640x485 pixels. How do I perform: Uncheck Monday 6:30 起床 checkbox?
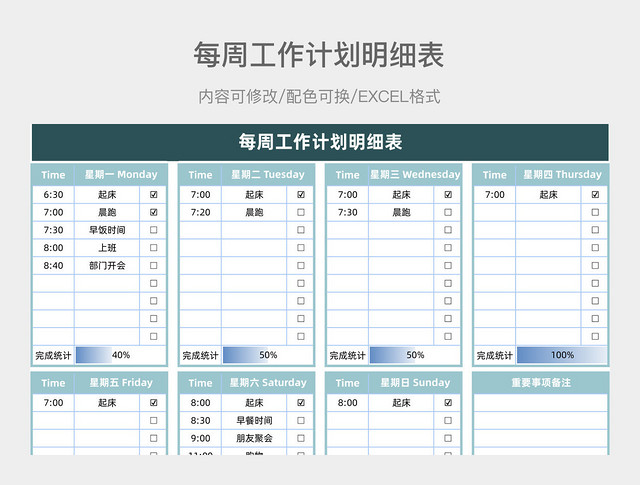click(x=153, y=195)
